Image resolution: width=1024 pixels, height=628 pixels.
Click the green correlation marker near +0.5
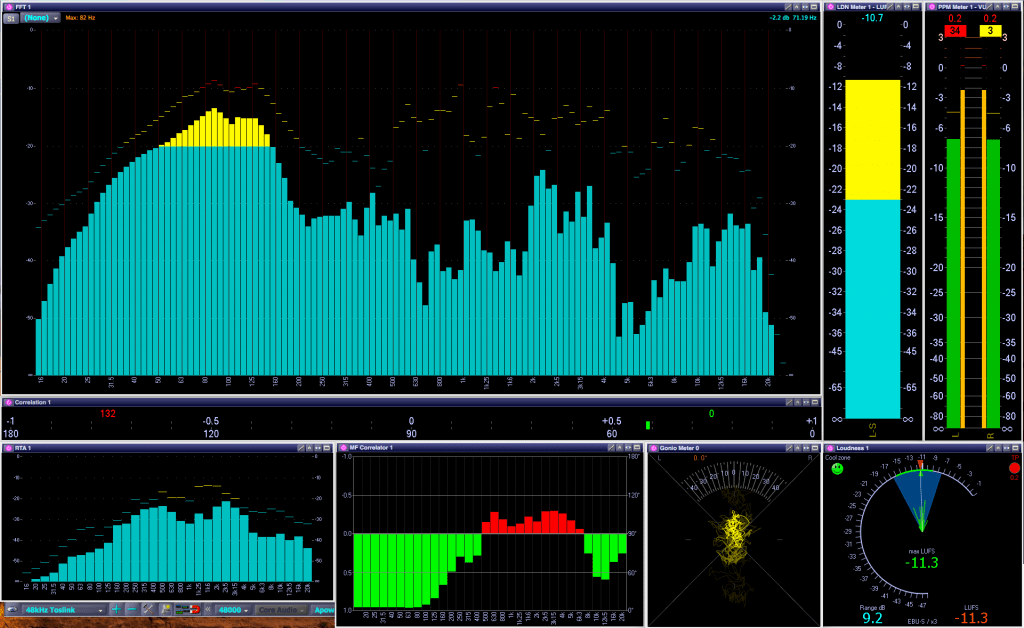click(x=648, y=425)
